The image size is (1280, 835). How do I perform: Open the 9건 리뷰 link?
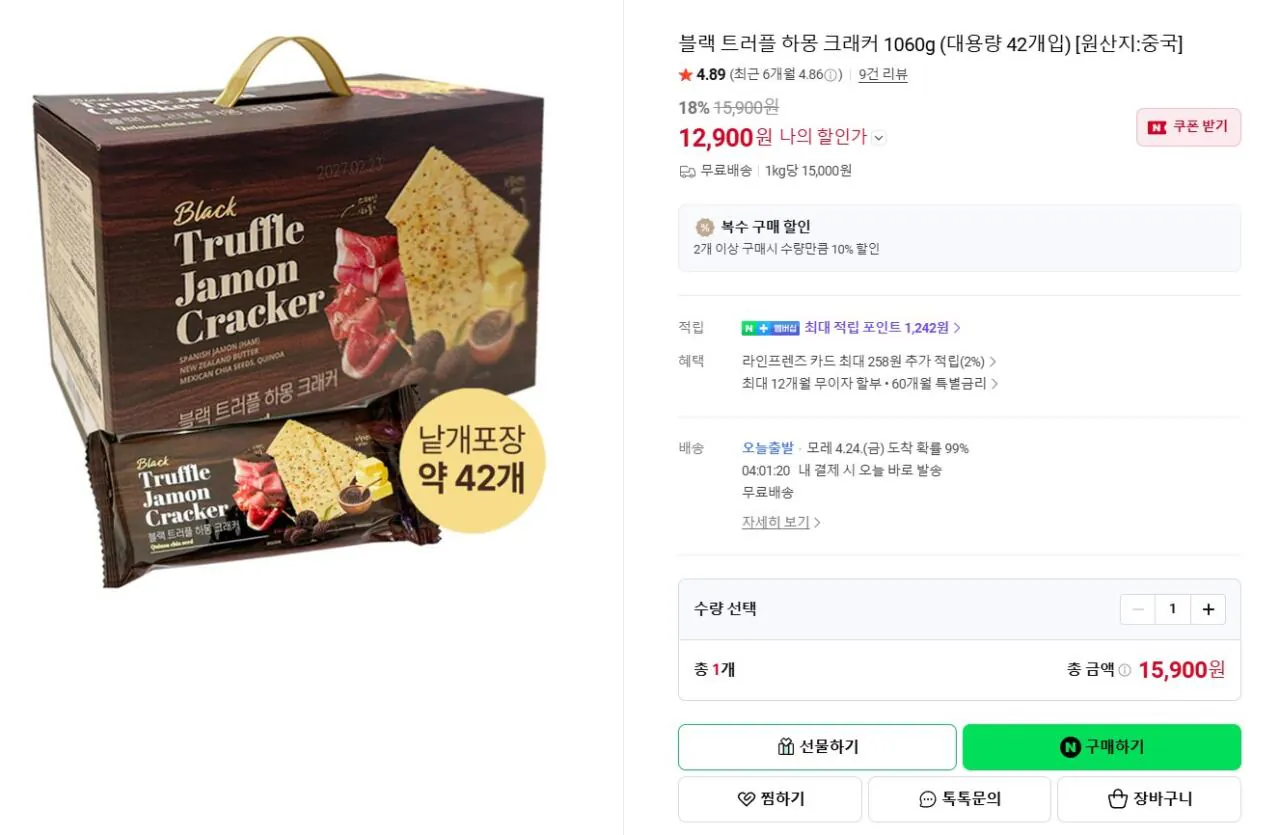tap(881, 74)
